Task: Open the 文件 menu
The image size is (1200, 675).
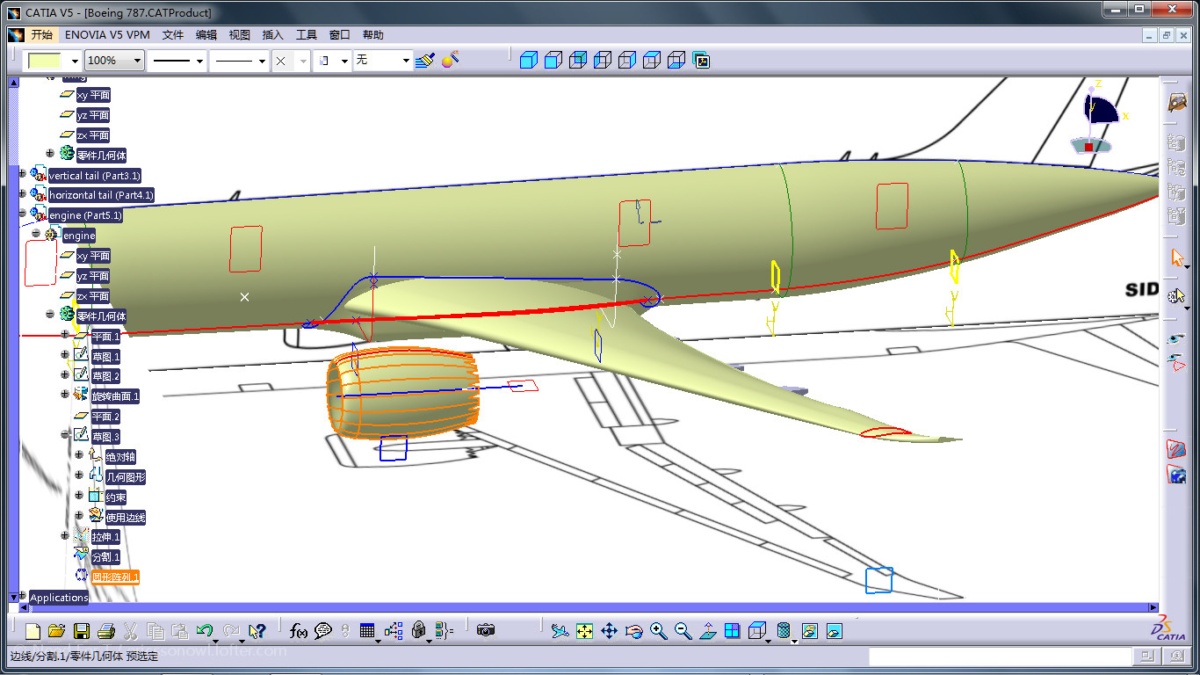Action: (x=173, y=35)
